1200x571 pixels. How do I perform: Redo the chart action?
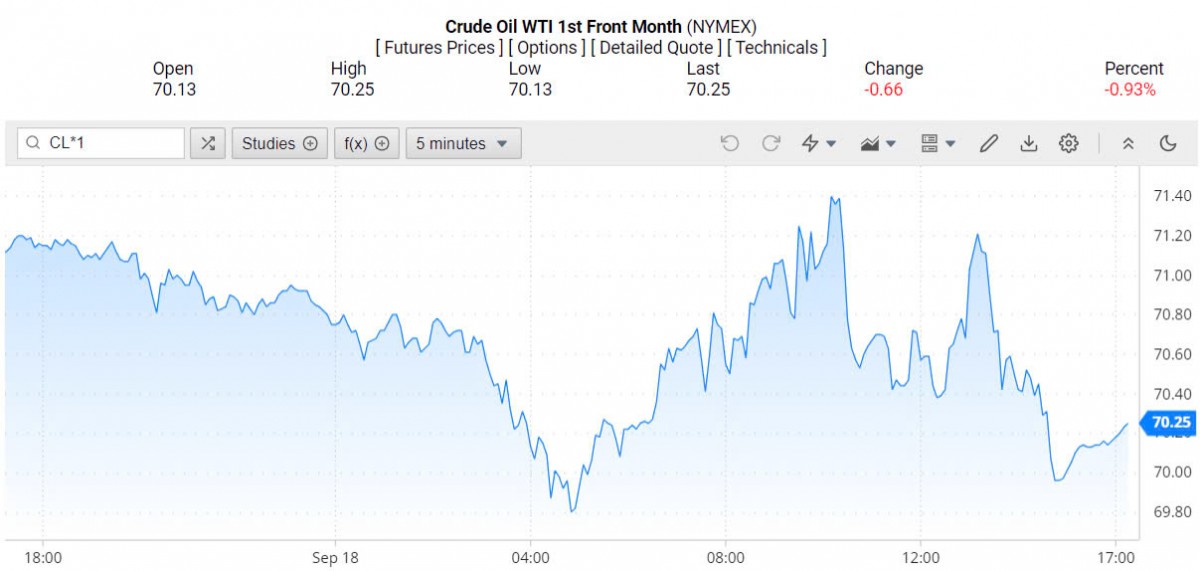coord(770,143)
